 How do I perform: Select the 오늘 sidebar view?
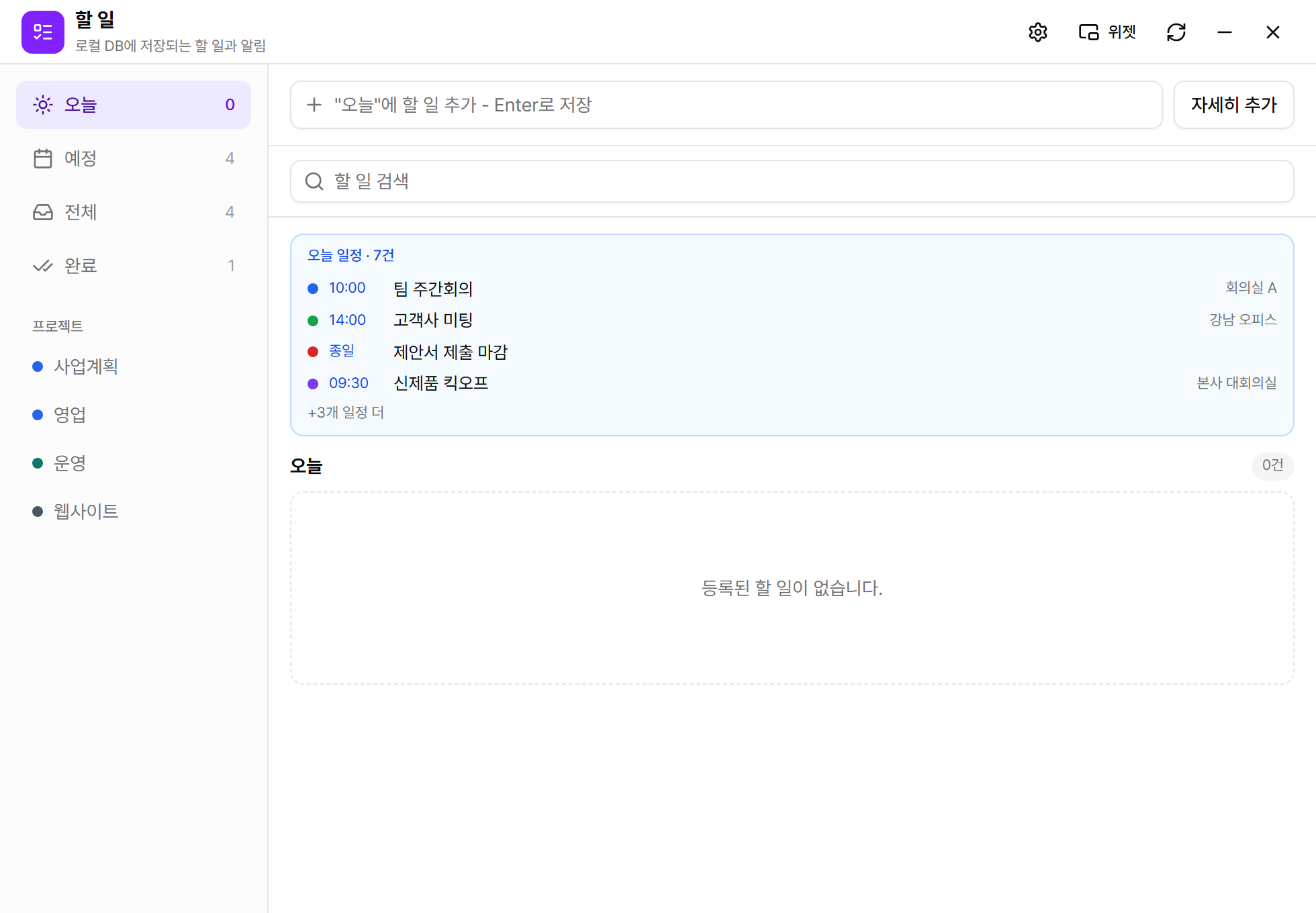point(134,105)
